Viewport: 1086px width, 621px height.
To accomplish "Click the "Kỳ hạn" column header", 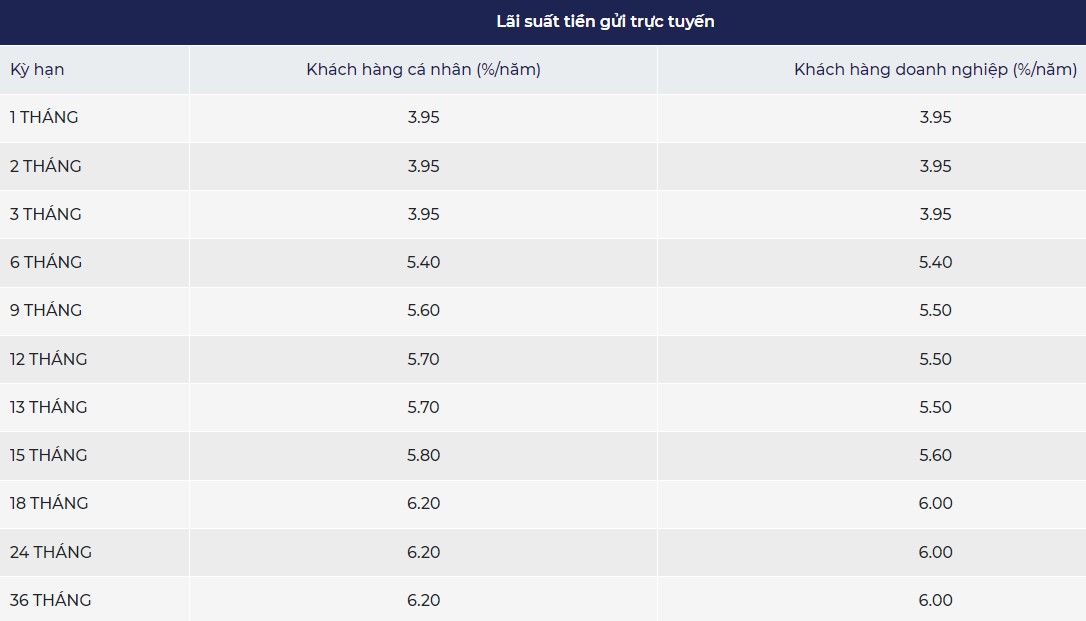I will tap(37, 70).
